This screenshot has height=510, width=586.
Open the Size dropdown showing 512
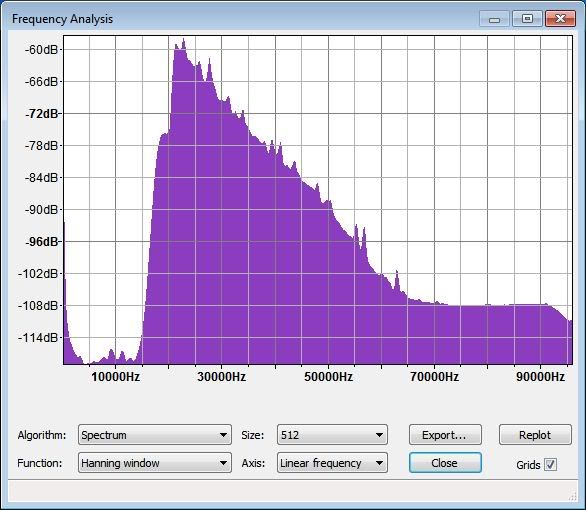[332, 435]
